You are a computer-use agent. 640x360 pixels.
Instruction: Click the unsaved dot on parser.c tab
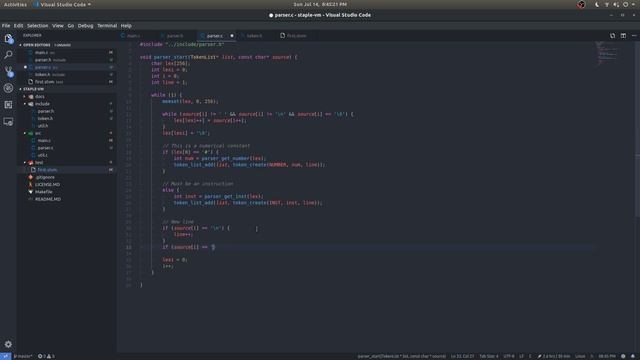tap(232, 36)
